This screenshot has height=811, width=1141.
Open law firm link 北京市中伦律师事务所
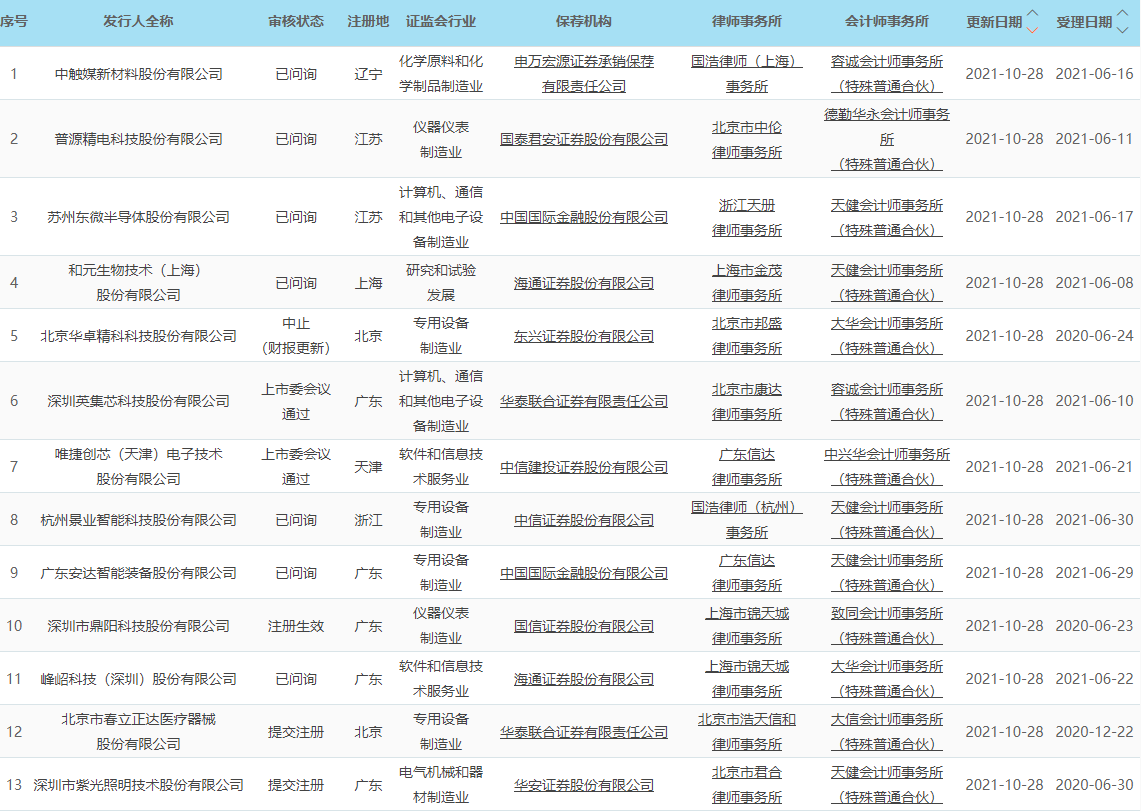[747, 139]
